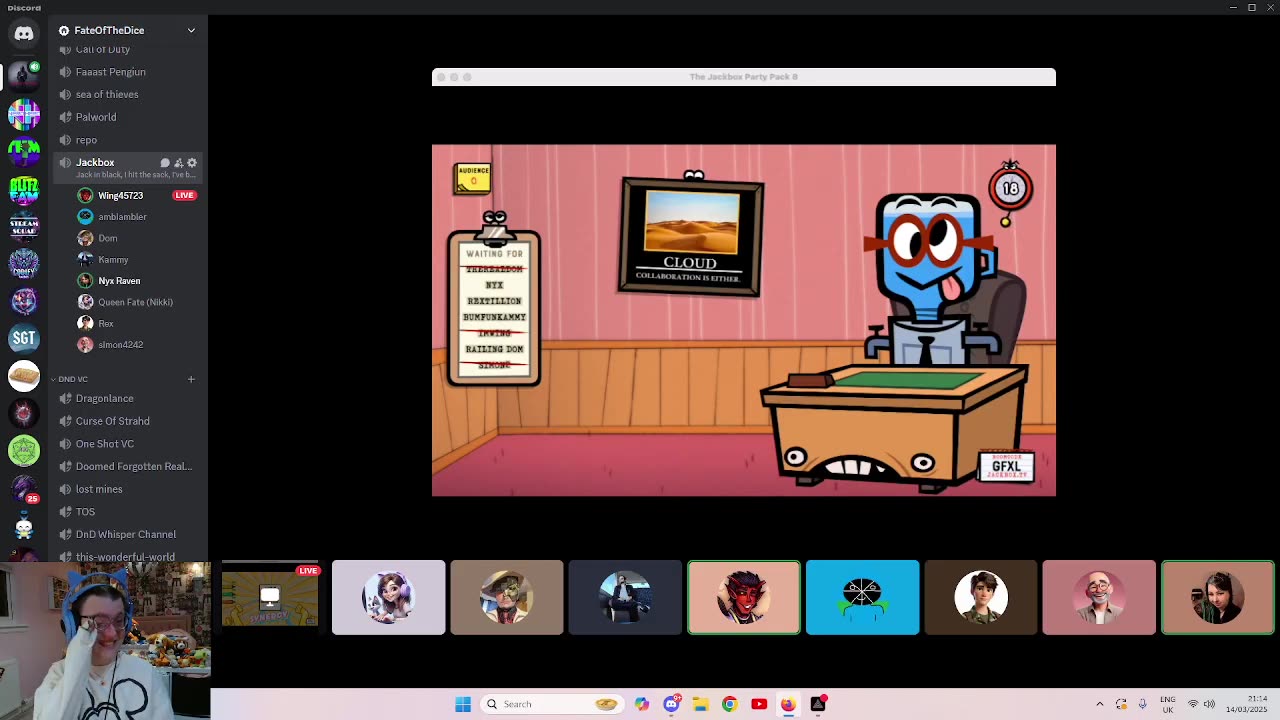
Task: Join the TOS voice channel
Action: 128,512
